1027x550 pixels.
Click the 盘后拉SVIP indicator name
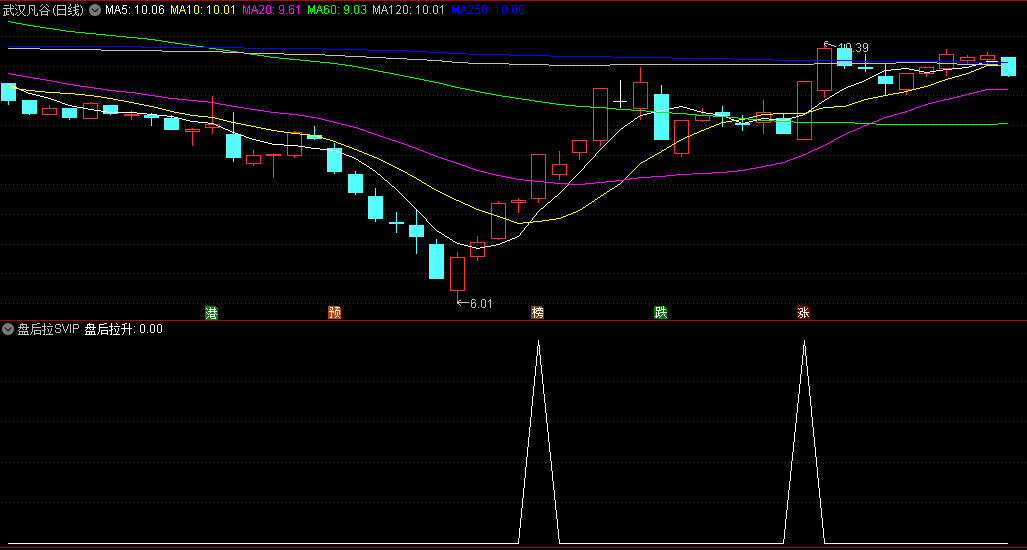click(x=48, y=329)
